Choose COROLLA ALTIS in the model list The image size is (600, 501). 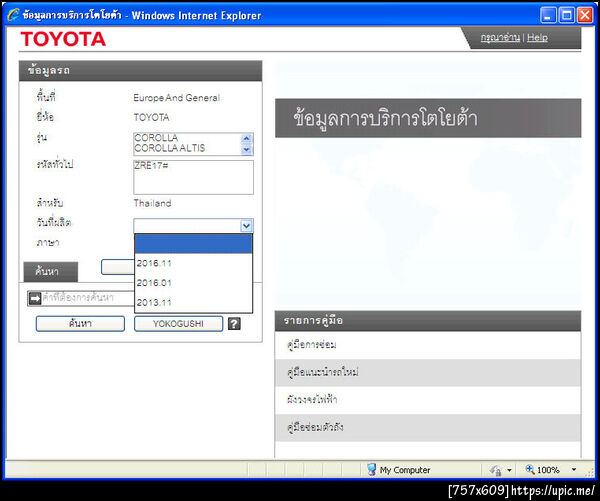coord(170,148)
